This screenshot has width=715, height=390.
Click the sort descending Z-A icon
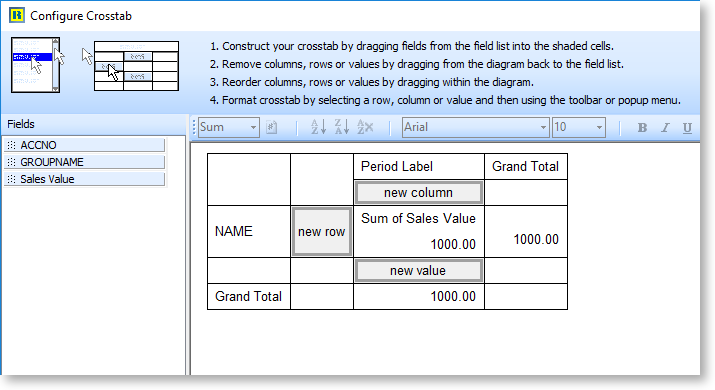(x=342, y=127)
